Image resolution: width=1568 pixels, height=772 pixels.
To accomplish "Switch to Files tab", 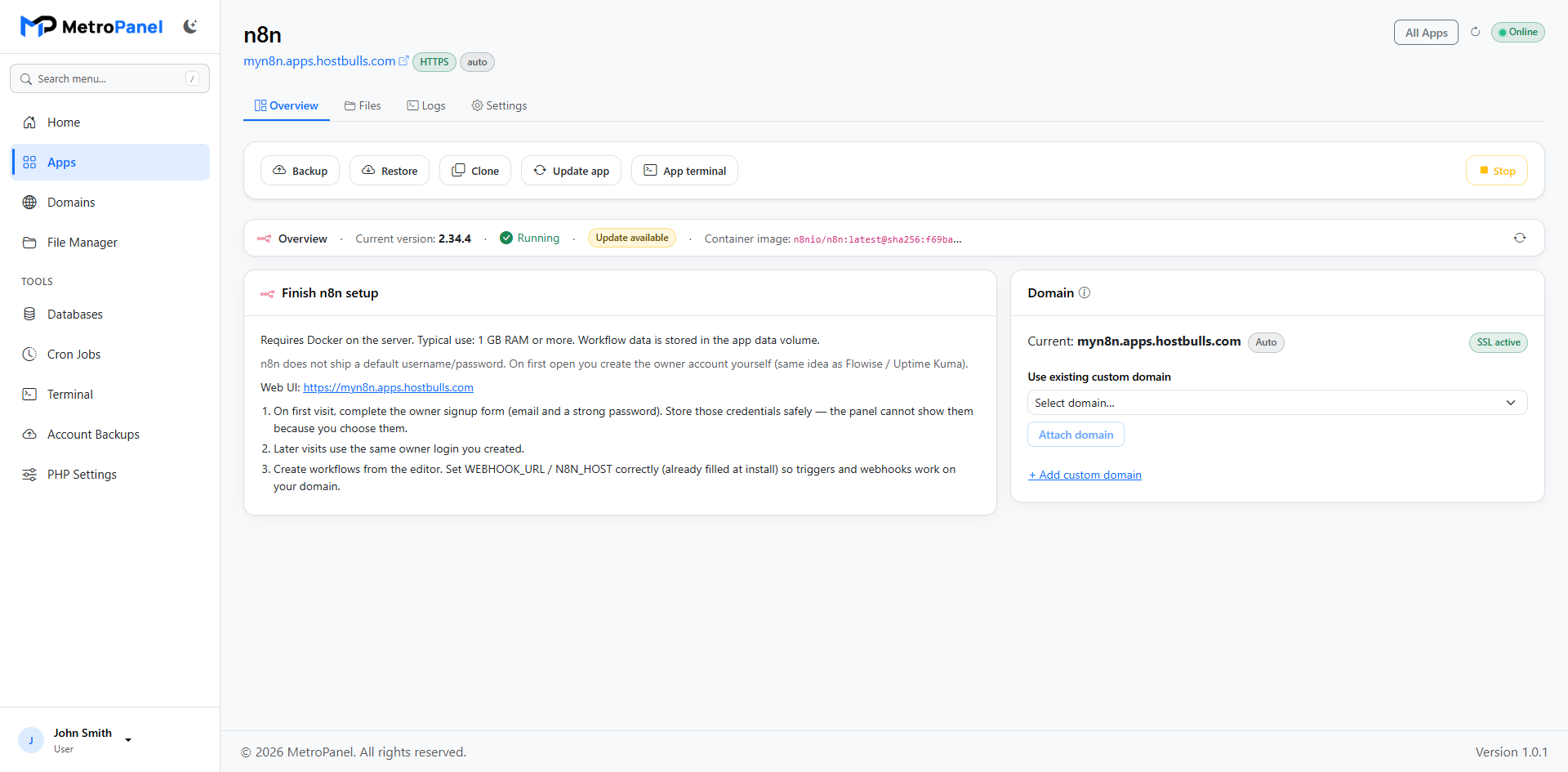I will (x=363, y=106).
